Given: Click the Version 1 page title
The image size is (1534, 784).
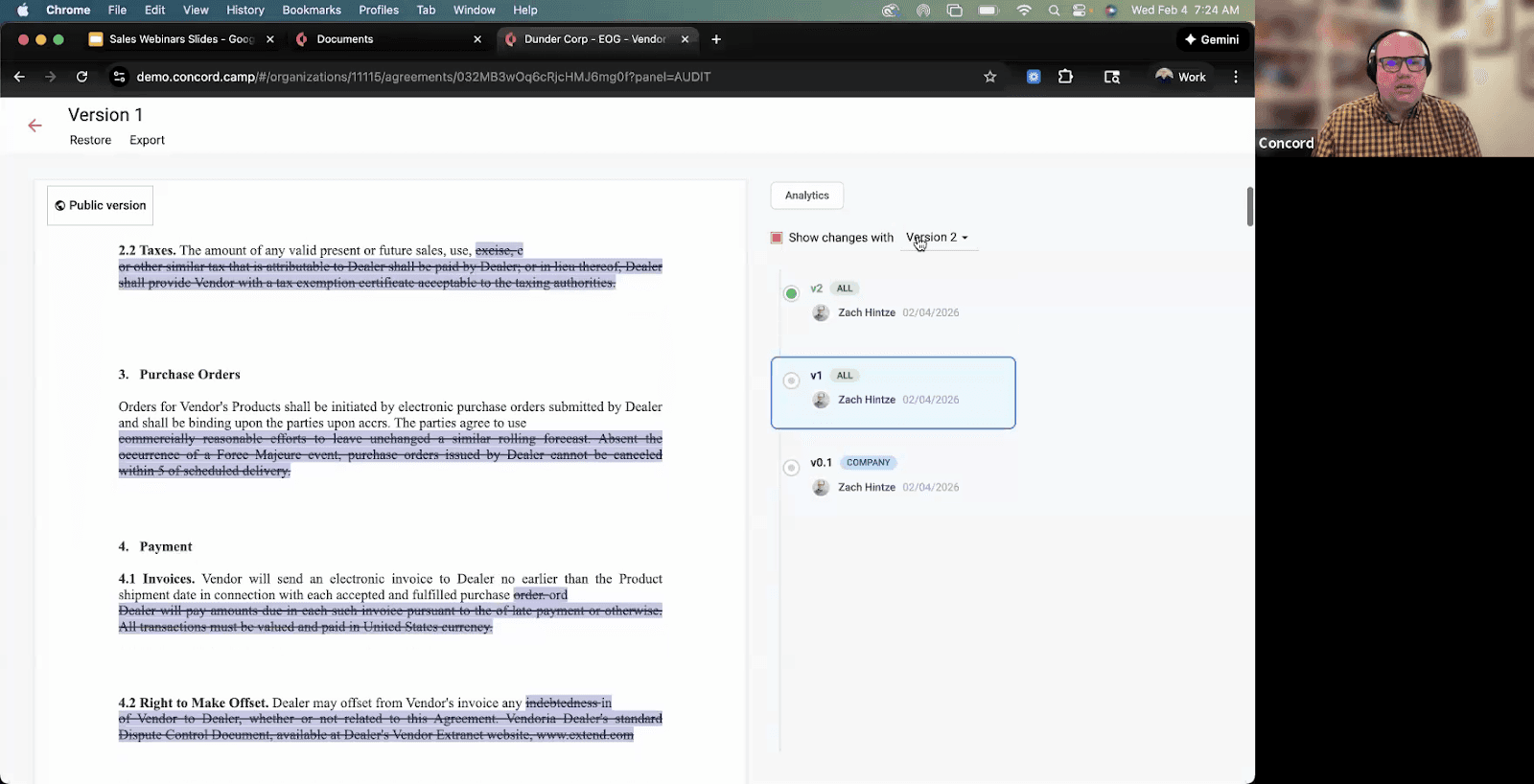Looking at the screenshot, I should (105, 115).
